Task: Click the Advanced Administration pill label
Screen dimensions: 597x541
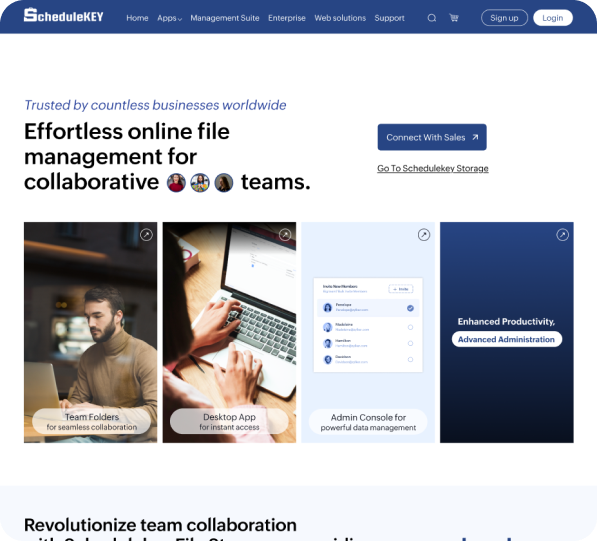Action: tap(506, 339)
